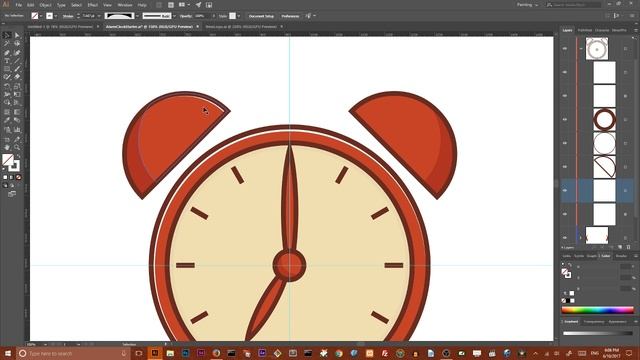Select the Magic Wand tool
Image resolution: width=640 pixels, height=360 pixels.
(7, 44)
